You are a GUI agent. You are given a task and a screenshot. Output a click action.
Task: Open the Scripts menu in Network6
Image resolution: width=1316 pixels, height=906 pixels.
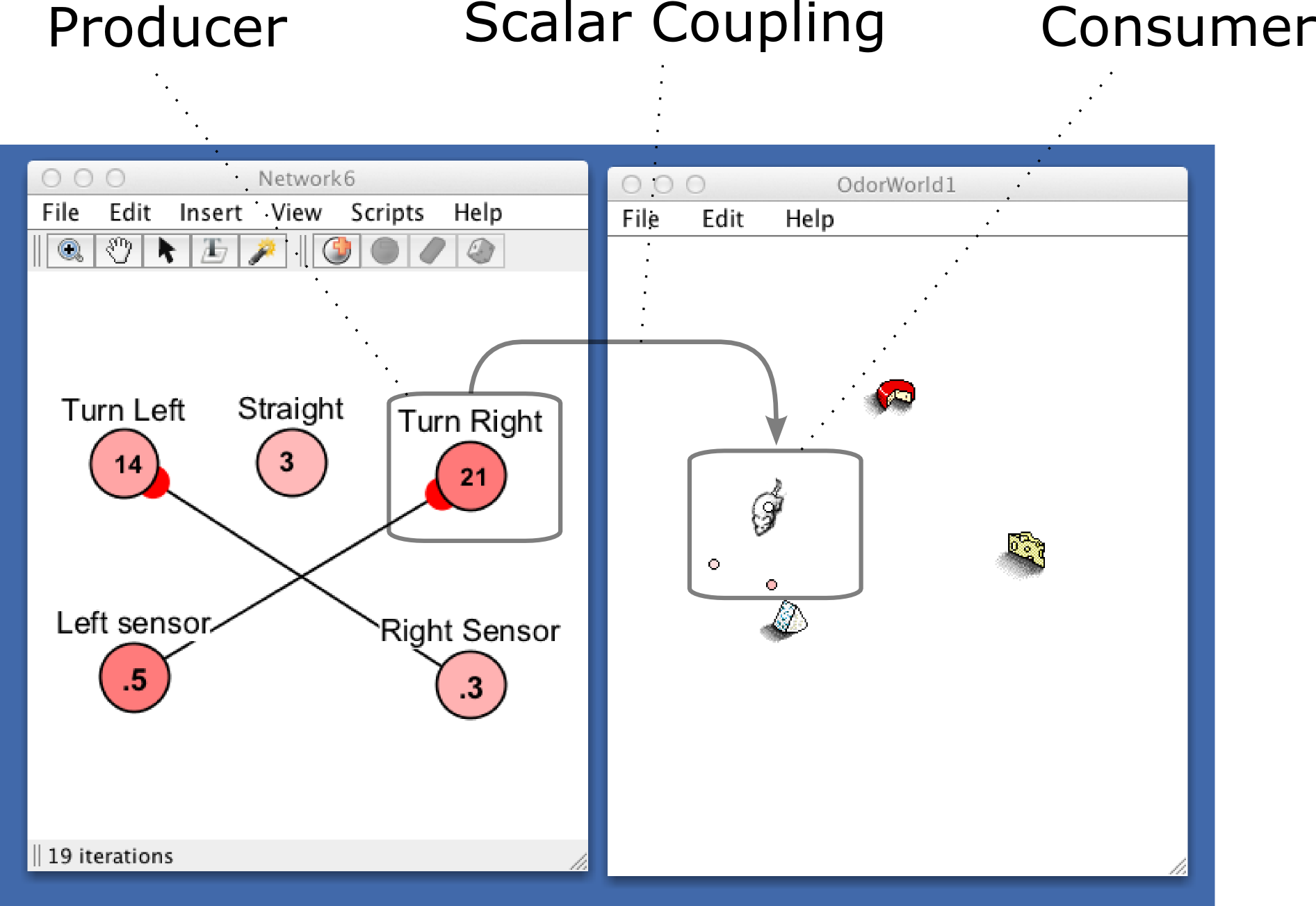coord(387,213)
